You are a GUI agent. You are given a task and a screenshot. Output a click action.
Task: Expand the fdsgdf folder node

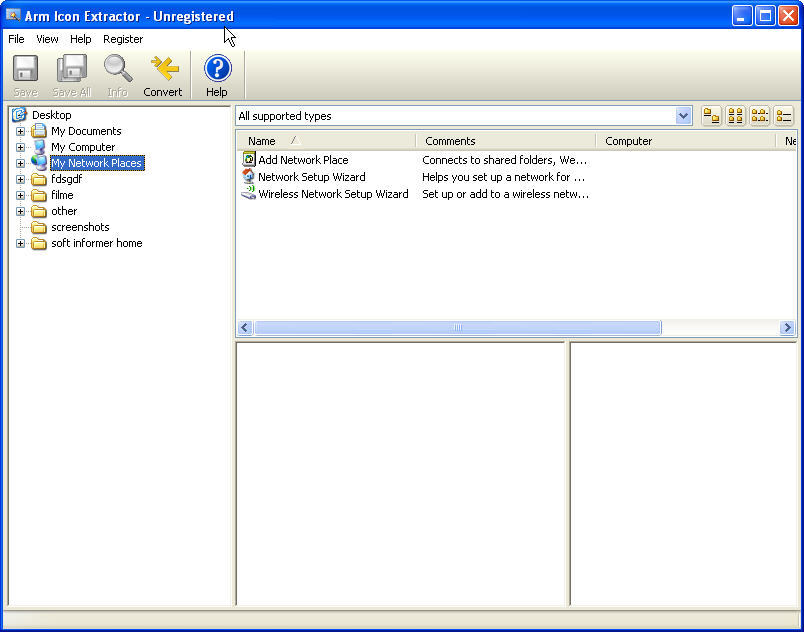click(x=21, y=179)
